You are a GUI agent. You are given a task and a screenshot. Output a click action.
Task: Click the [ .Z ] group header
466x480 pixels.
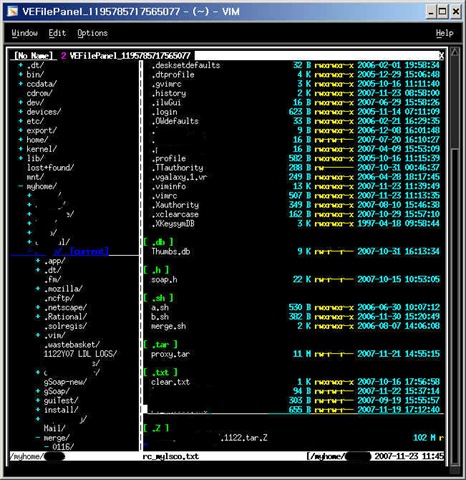pos(156,428)
